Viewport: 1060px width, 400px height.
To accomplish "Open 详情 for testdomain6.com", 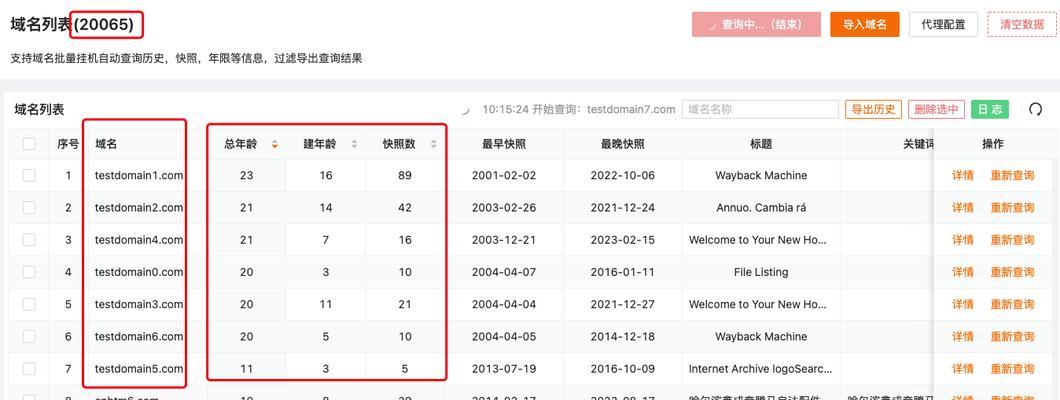I will [963, 337].
